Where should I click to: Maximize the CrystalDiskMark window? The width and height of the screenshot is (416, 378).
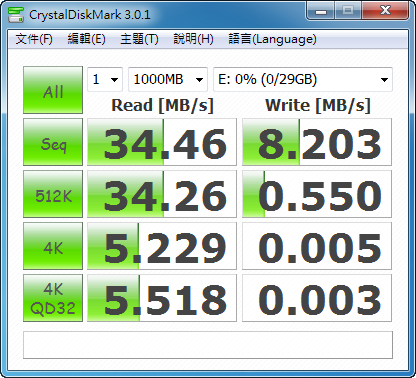(x=348, y=11)
